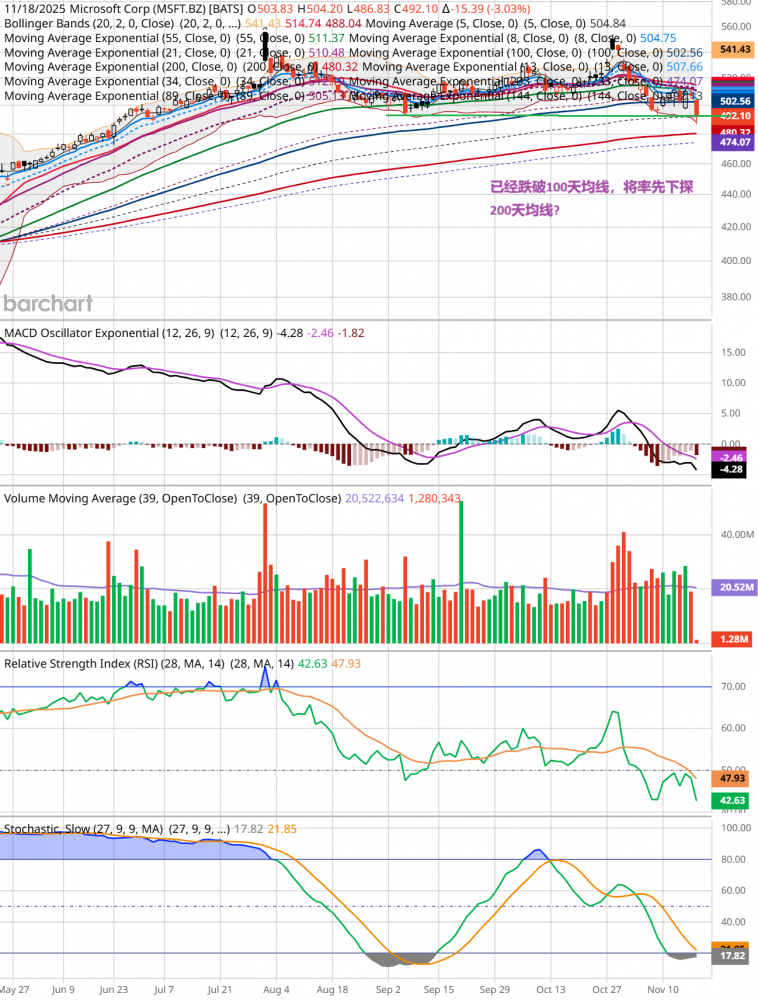Click the orange 47.93 RSI axis badge

pyautogui.click(x=732, y=779)
